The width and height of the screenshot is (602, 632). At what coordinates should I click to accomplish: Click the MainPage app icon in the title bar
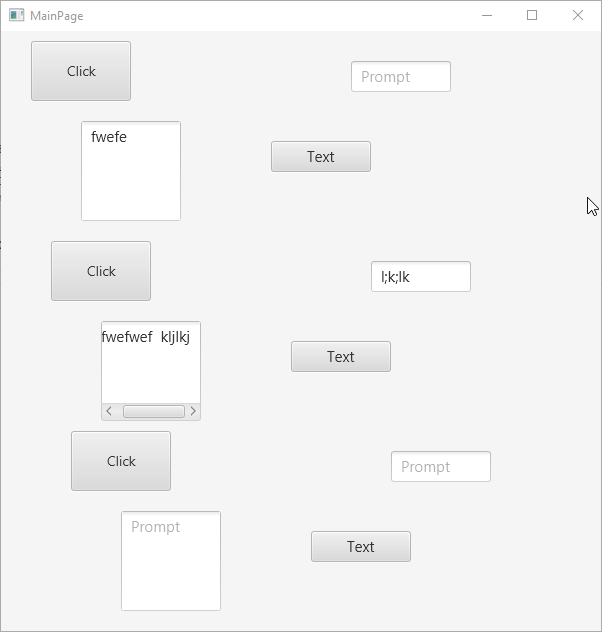16,15
